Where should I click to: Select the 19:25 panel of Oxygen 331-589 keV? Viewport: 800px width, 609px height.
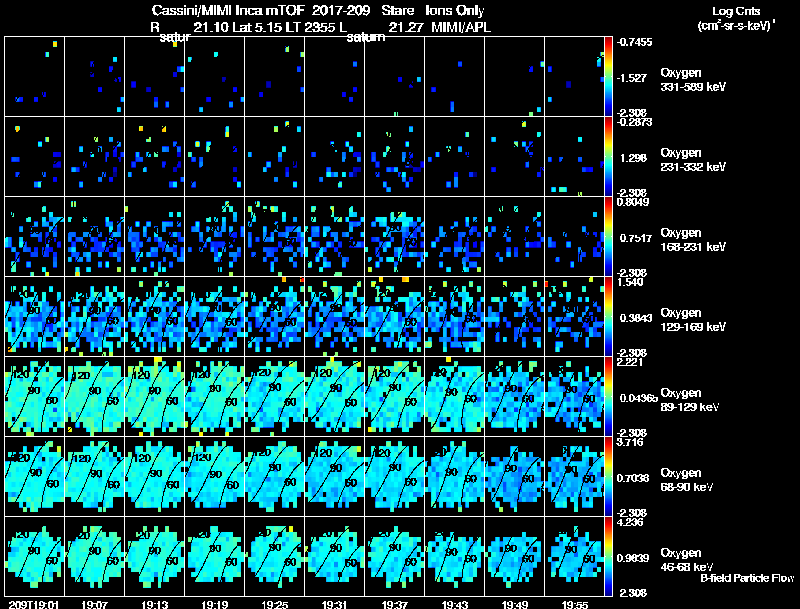pos(274,77)
